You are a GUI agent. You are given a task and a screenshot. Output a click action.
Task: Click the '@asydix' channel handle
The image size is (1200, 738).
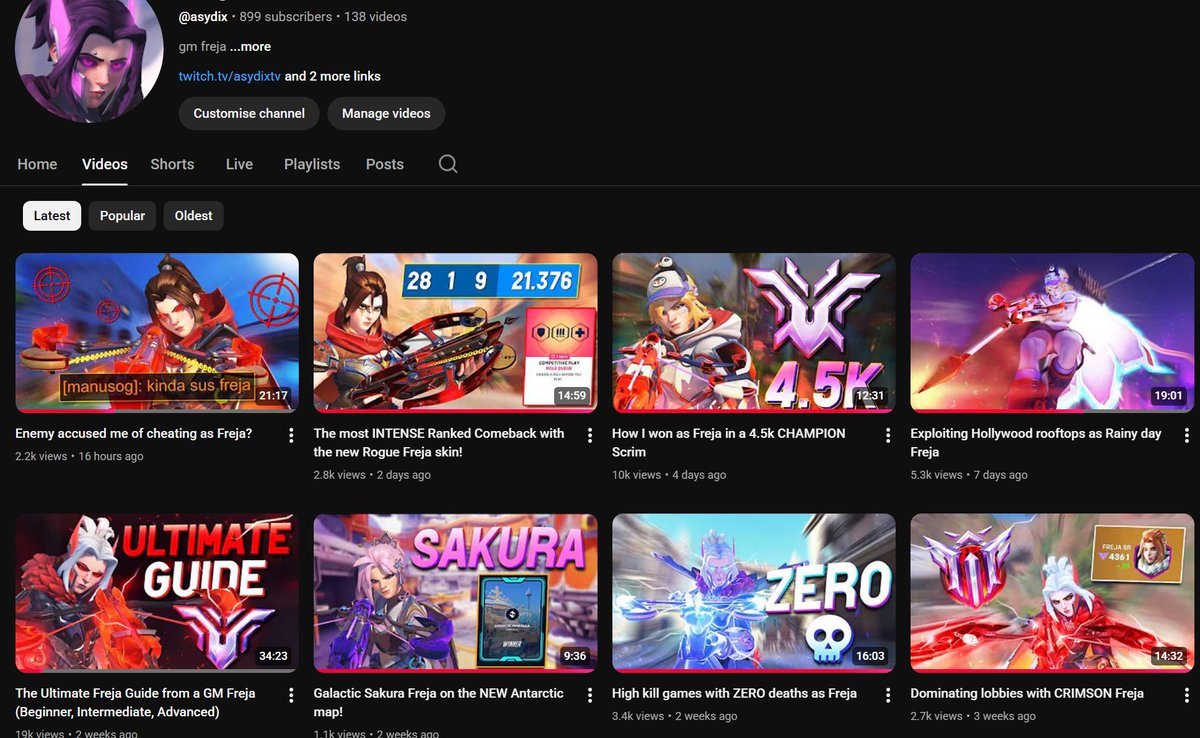pos(203,17)
